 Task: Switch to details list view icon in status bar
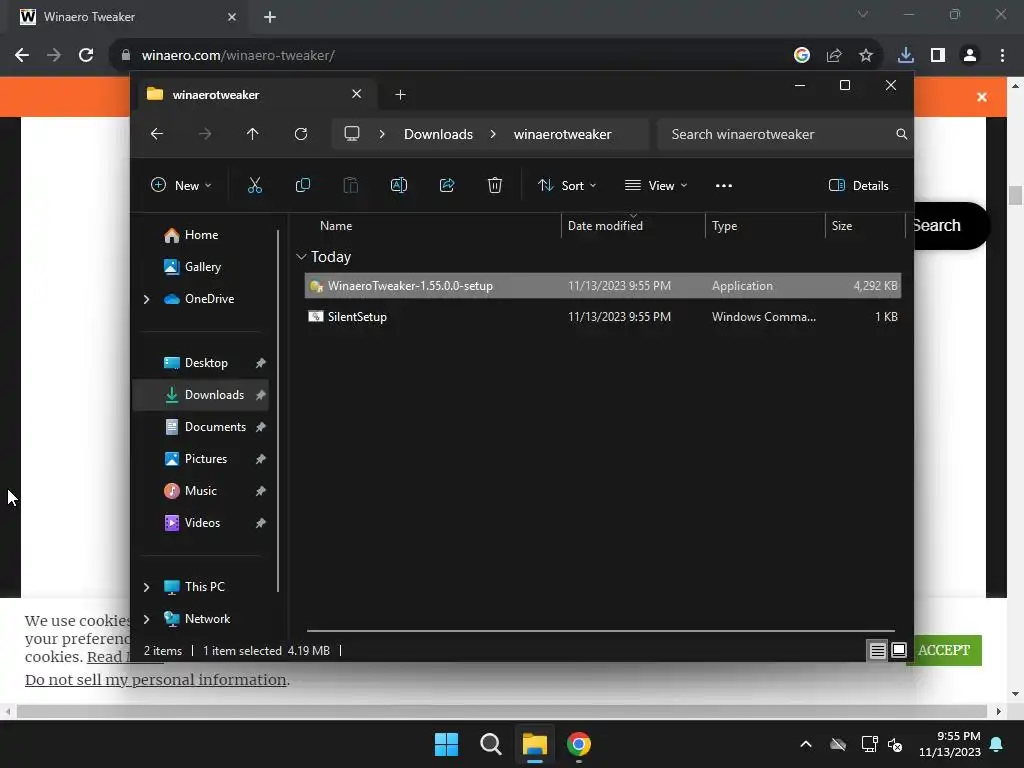click(877, 650)
